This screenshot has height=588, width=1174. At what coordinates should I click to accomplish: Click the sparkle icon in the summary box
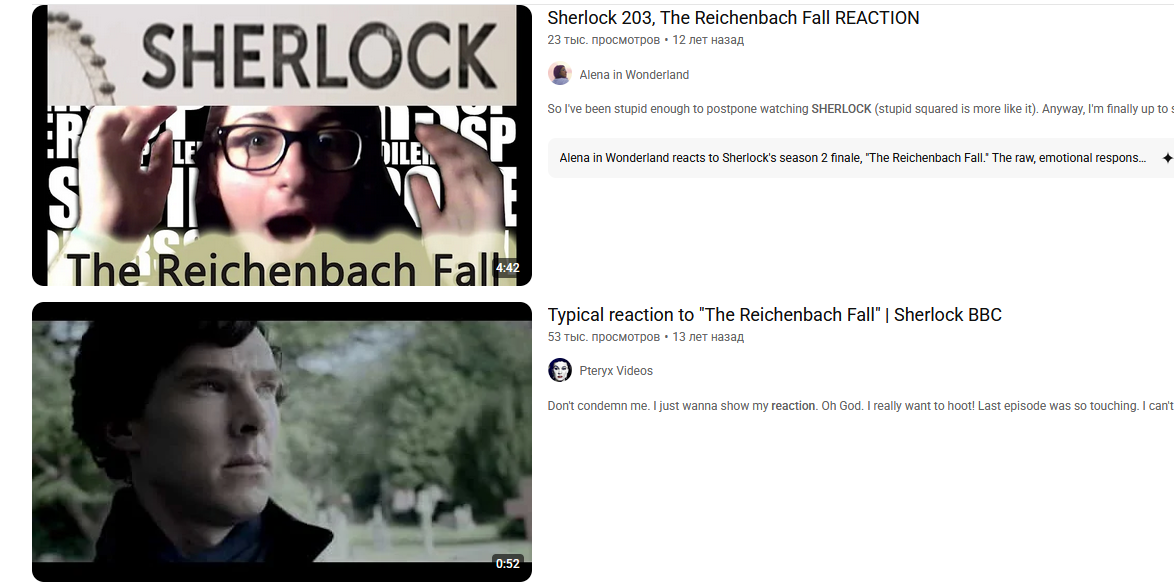[1167, 158]
